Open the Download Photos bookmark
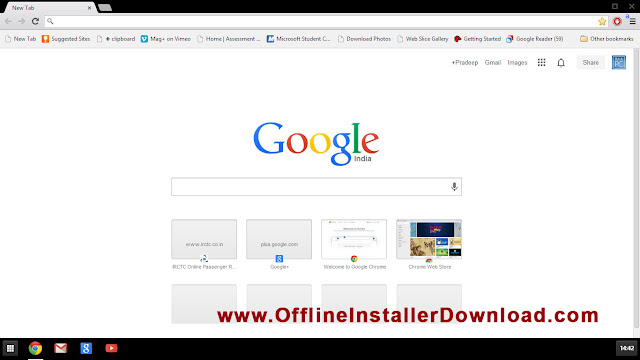 point(364,39)
